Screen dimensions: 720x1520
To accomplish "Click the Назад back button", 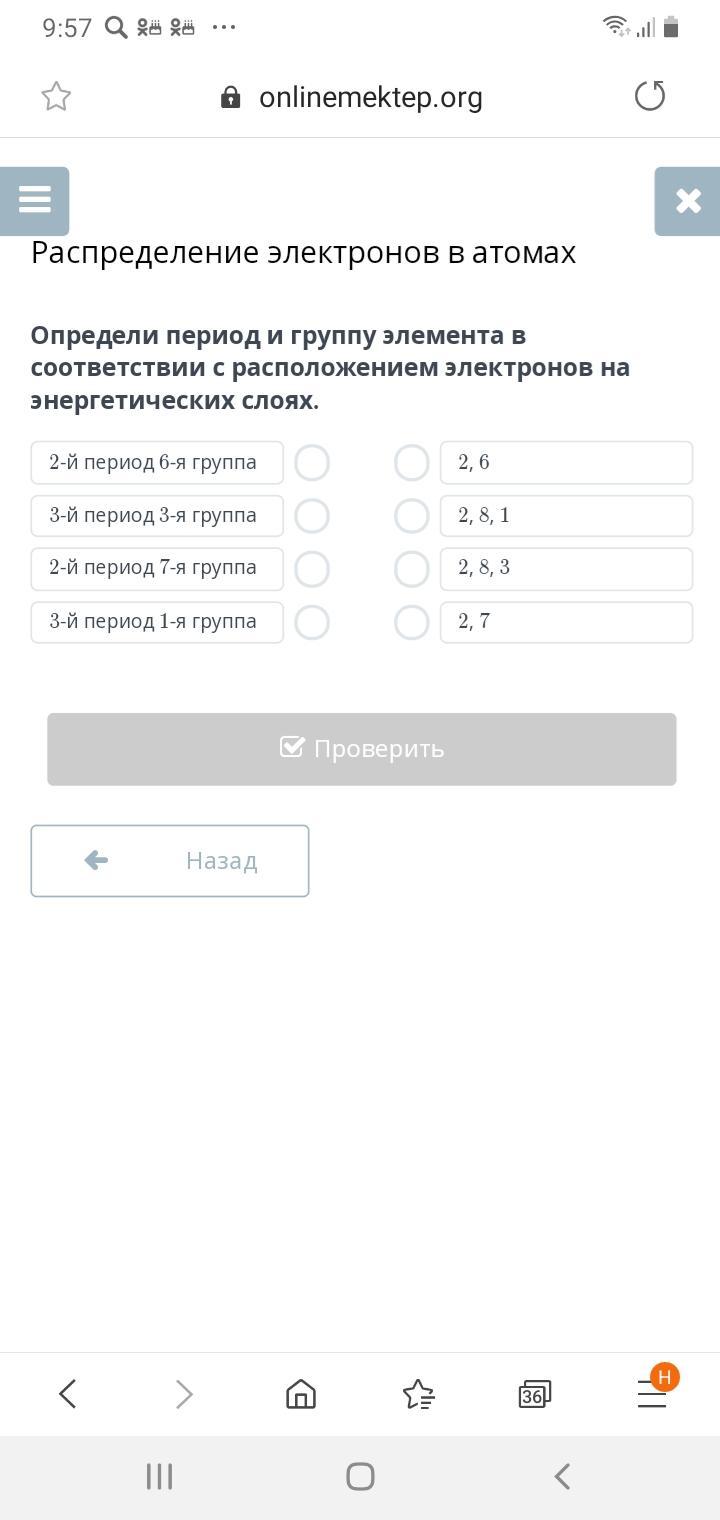I will 170,861.
